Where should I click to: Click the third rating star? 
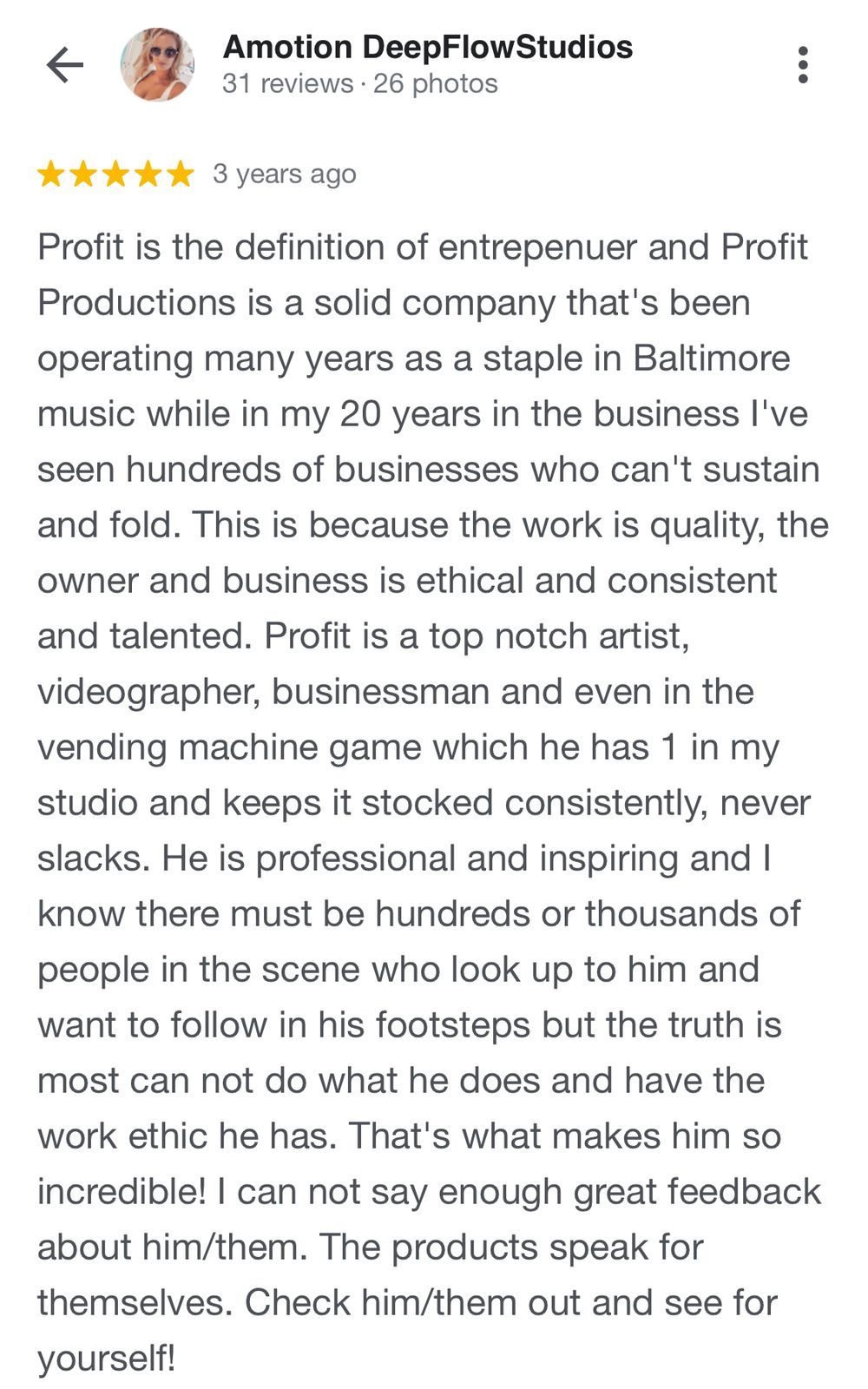[115, 174]
